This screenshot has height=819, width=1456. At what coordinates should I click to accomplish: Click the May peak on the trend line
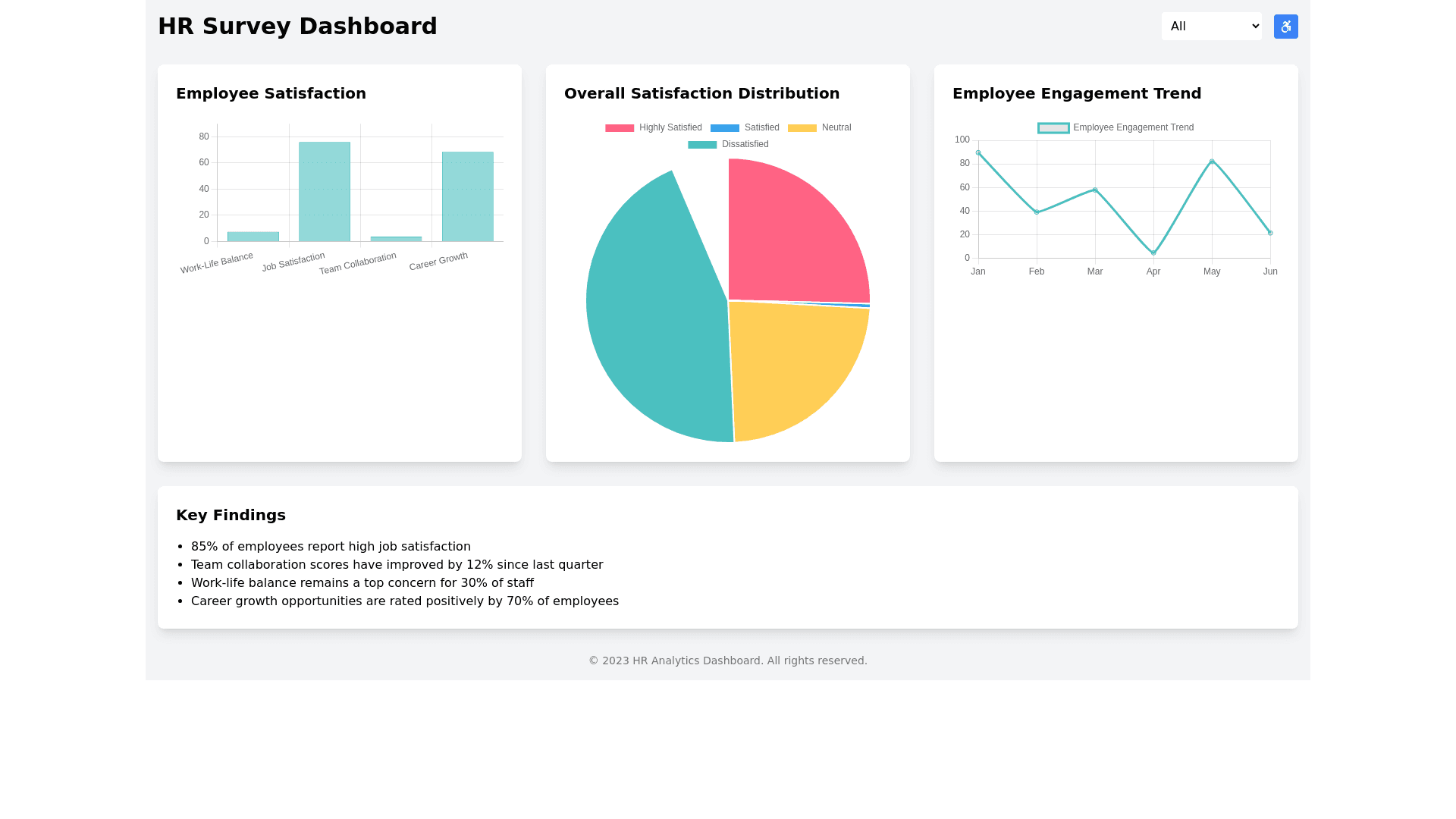(x=1211, y=161)
